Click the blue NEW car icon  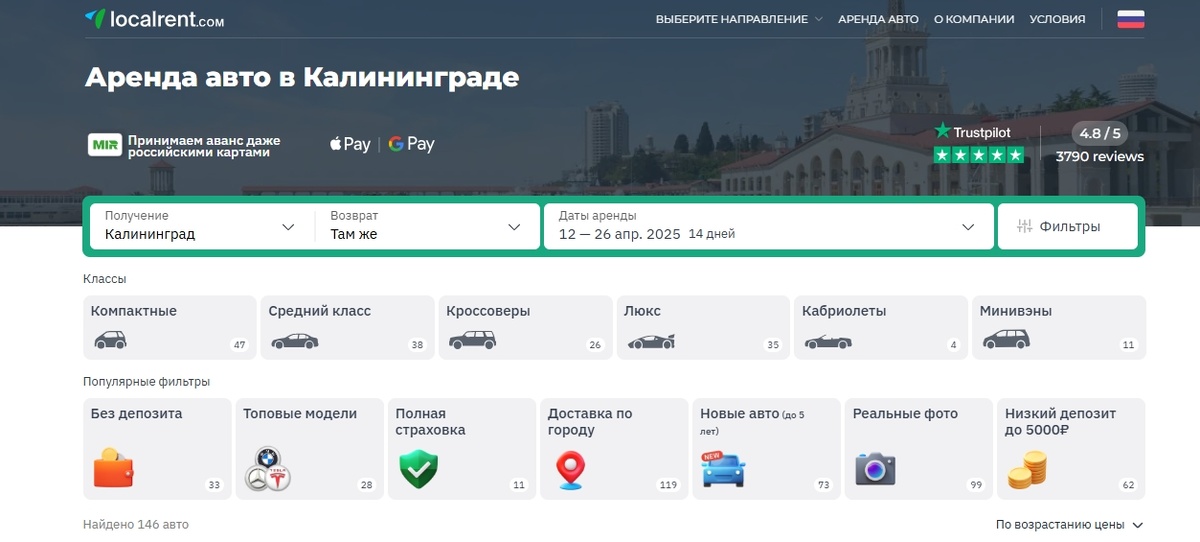pos(723,469)
